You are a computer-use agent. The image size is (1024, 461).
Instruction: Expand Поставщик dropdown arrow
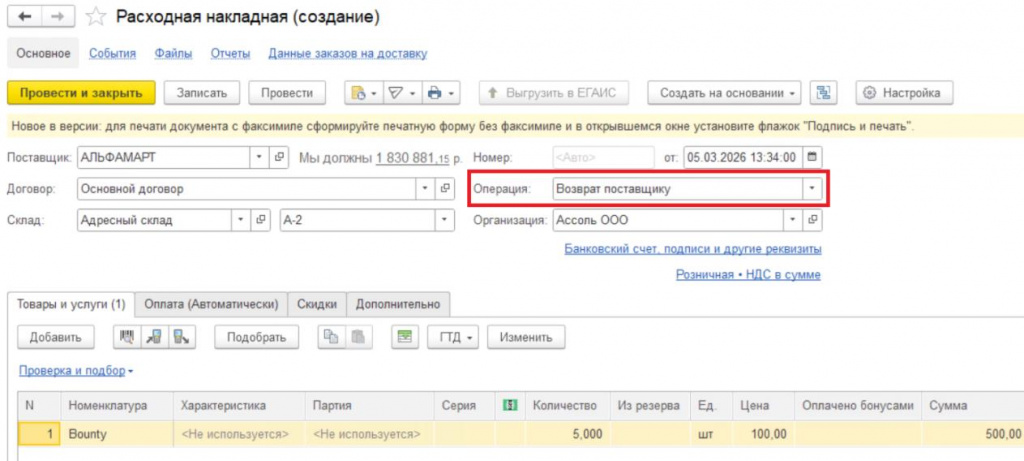coord(259,157)
